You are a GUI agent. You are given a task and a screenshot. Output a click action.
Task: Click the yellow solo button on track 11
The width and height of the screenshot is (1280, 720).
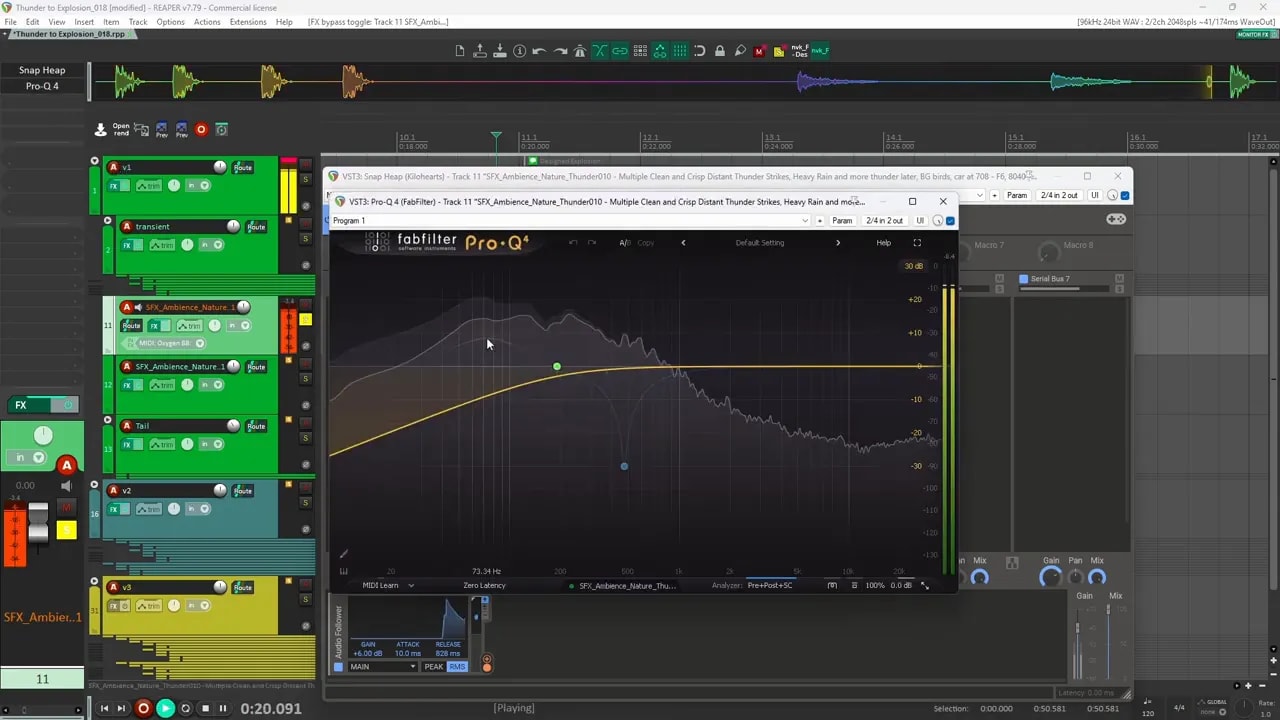pyautogui.click(x=306, y=320)
